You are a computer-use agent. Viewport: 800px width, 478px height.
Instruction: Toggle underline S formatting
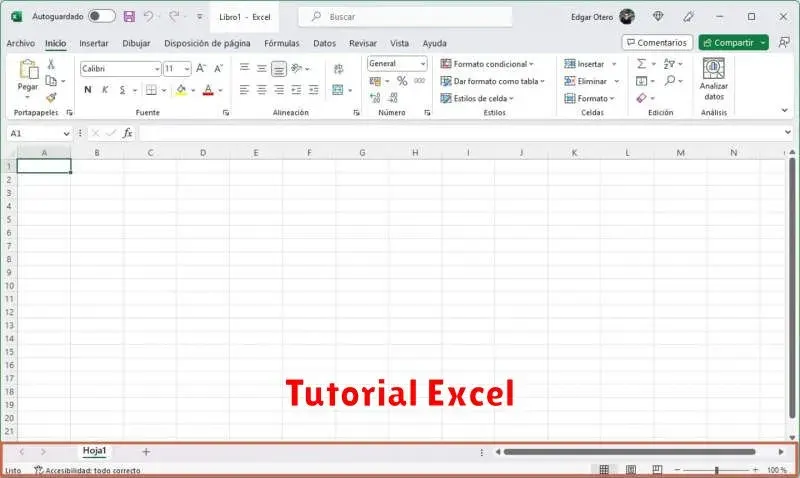pos(122,90)
